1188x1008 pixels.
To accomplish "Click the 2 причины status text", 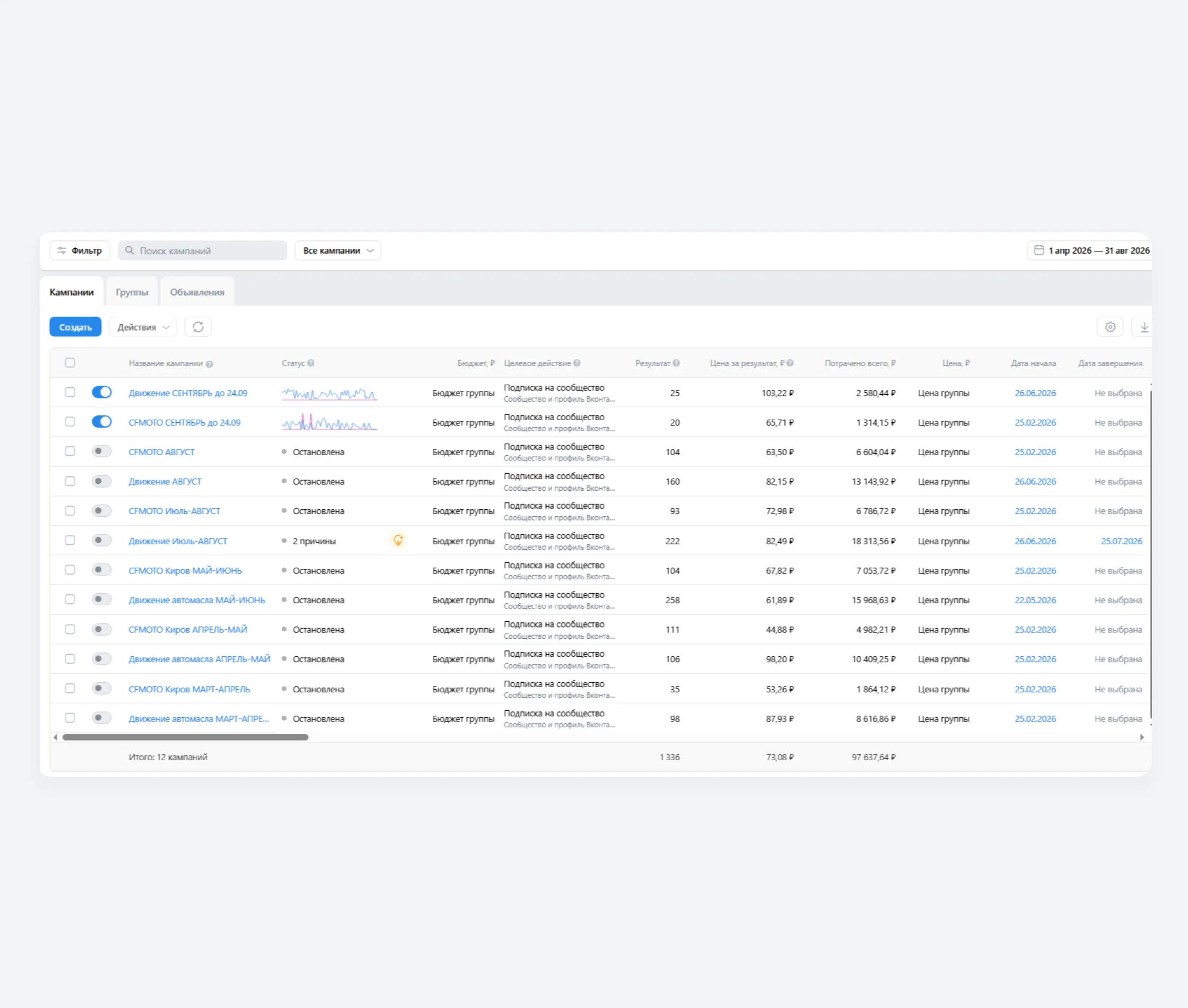I will 314,541.
